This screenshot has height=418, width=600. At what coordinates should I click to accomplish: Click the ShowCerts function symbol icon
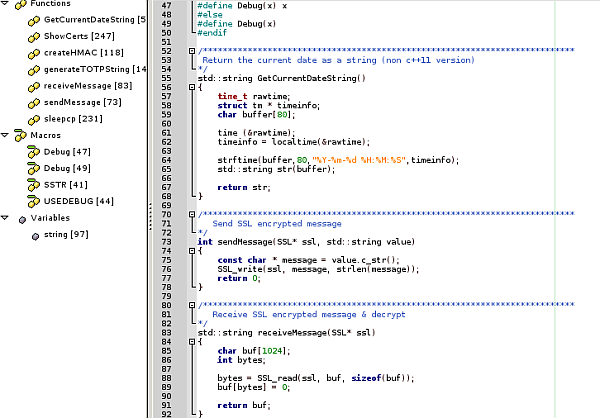pyautogui.click(x=34, y=37)
